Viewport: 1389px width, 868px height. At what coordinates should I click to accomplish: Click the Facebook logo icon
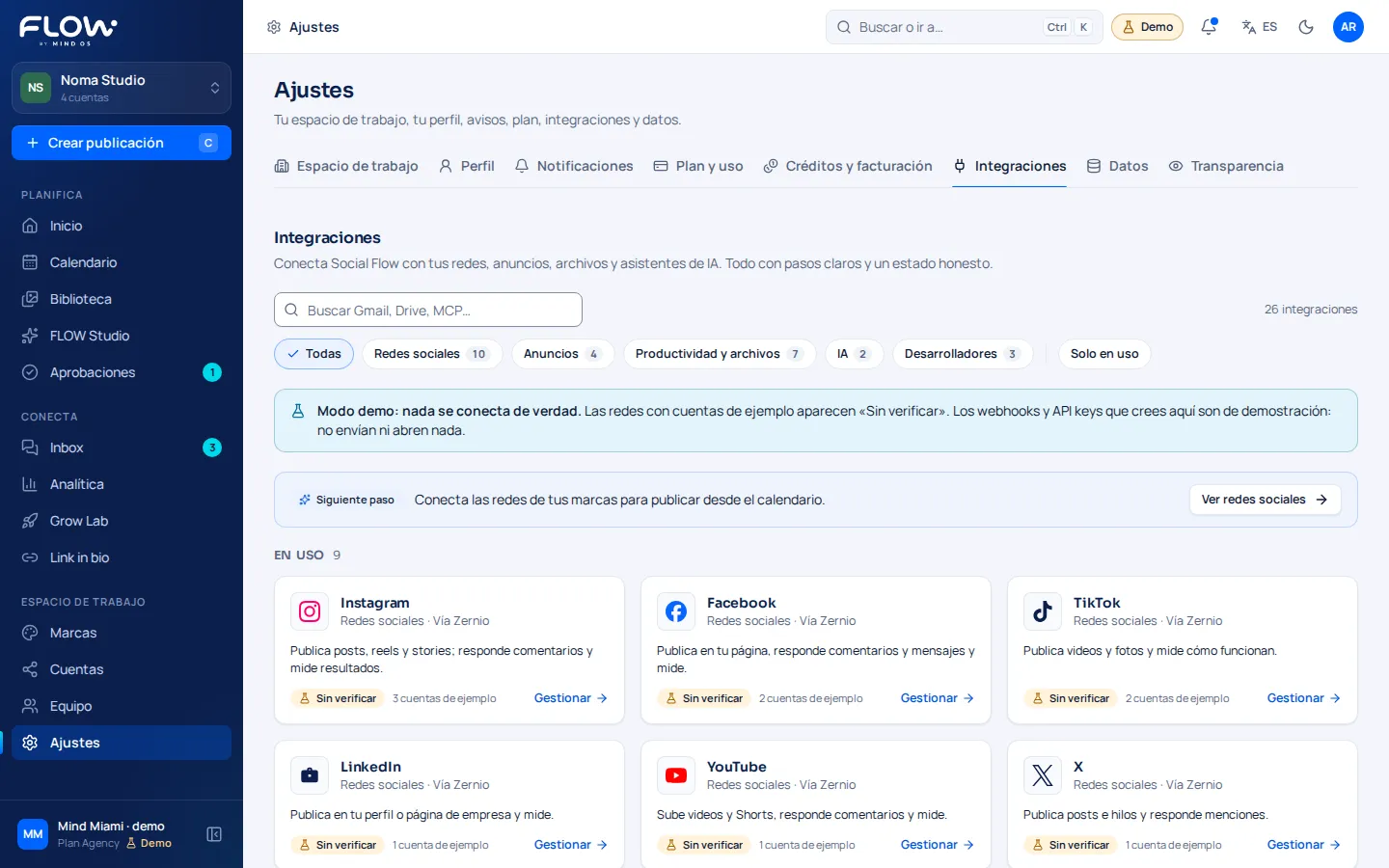pos(676,611)
